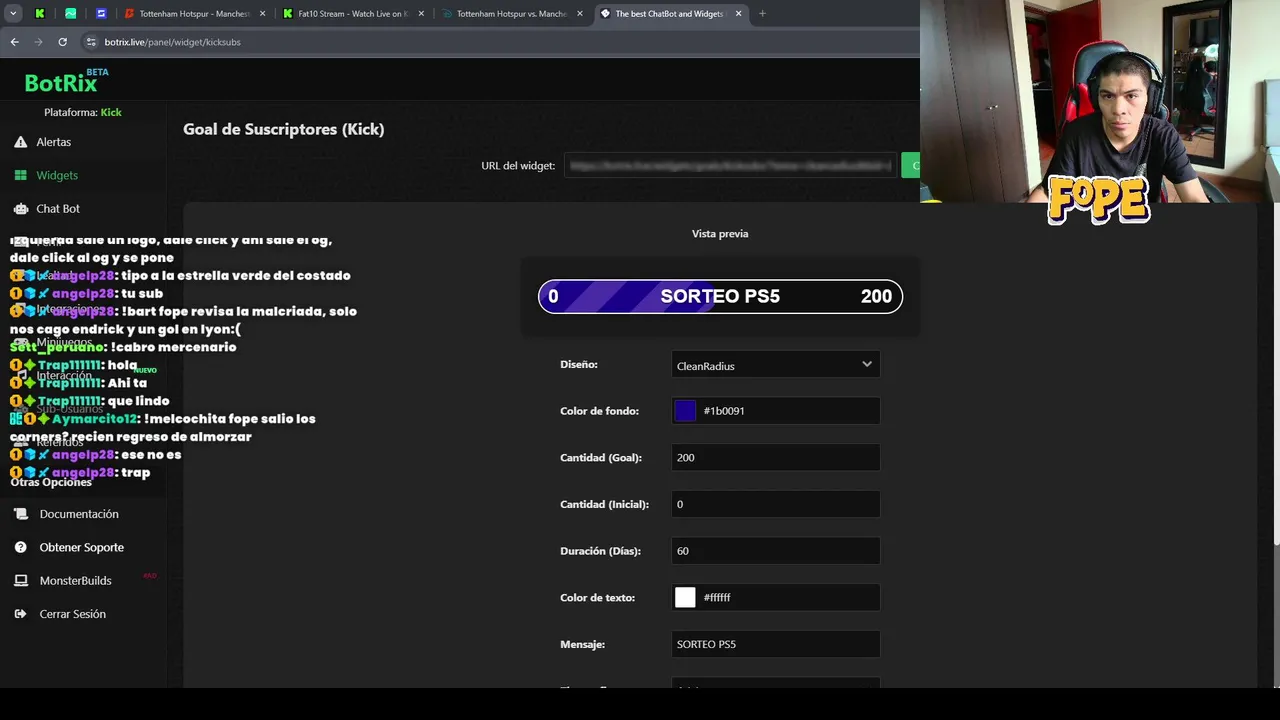Click the Cantidad (Inicial) field
The image size is (1280, 720).
[776, 504]
